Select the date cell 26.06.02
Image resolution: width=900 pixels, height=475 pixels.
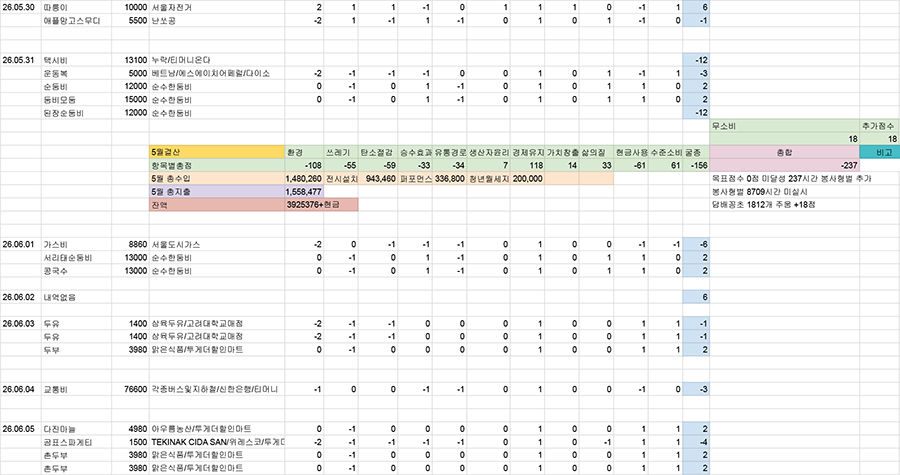click(x=21, y=297)
